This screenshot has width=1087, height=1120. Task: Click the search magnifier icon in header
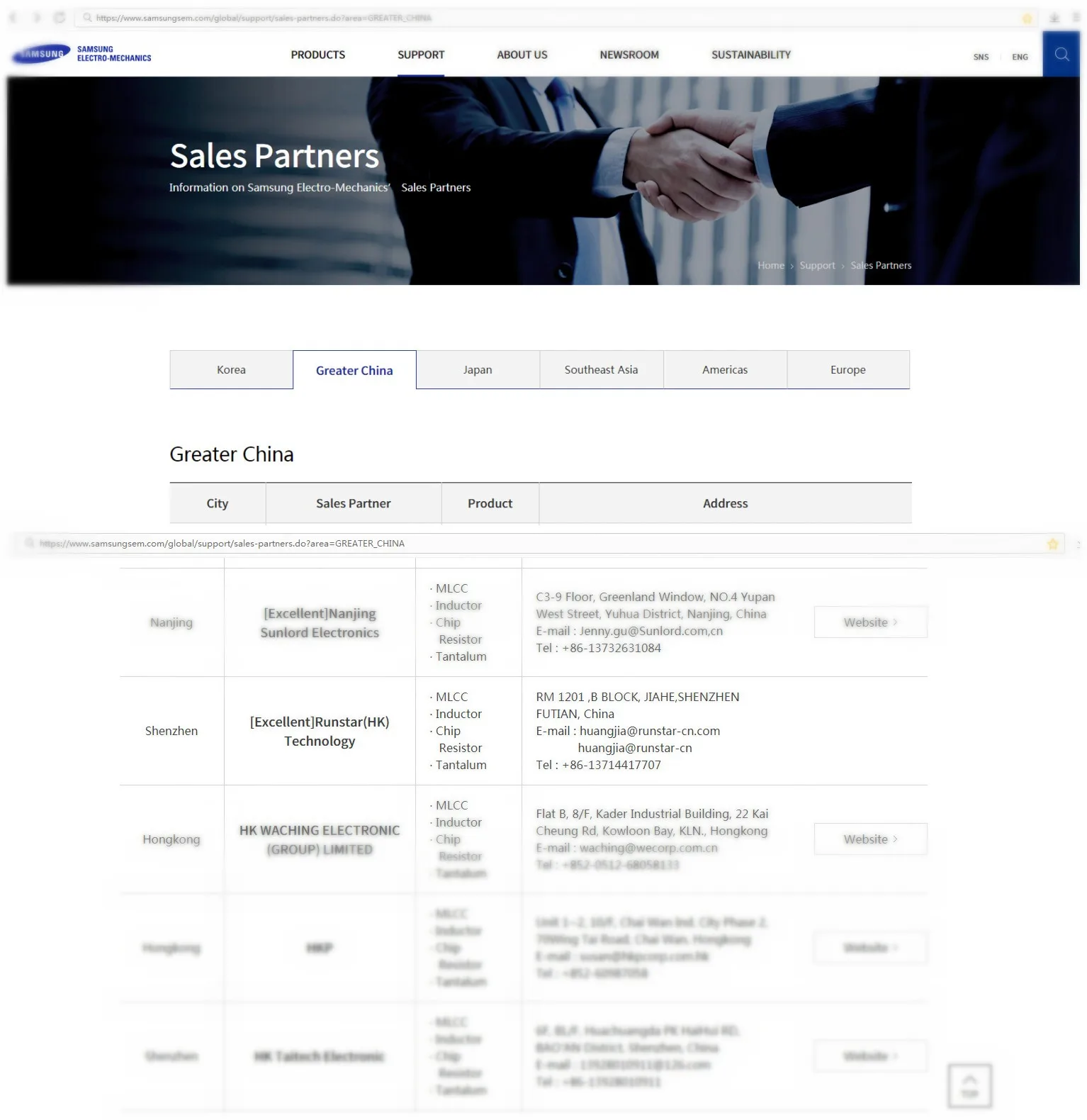(x=1061, y=55)
